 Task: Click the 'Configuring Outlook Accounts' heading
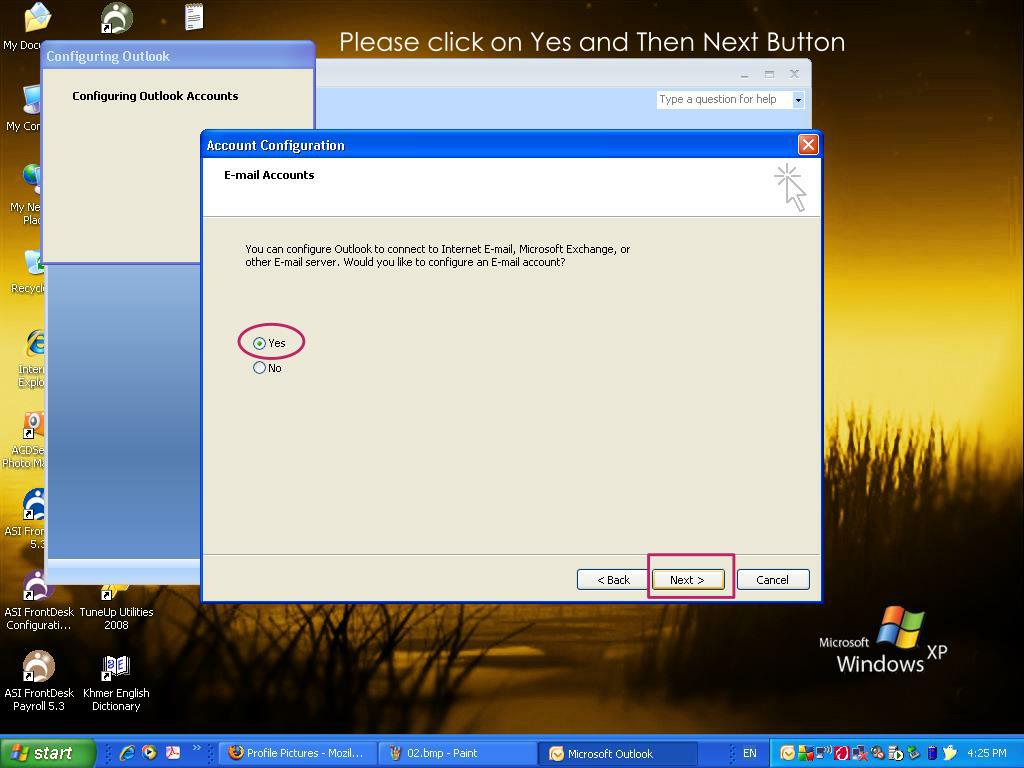pos(155,96)
